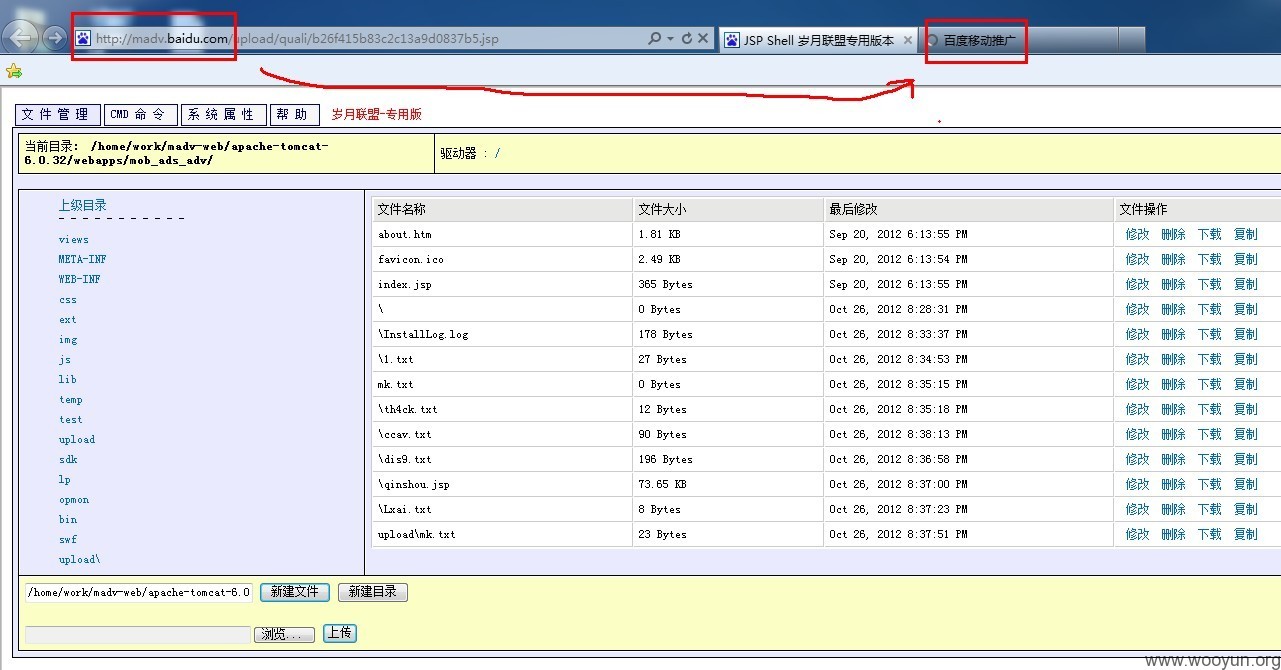Click 删除 for mk.txt
This screenshot has height=670, width=1281.
(1173, 384)
